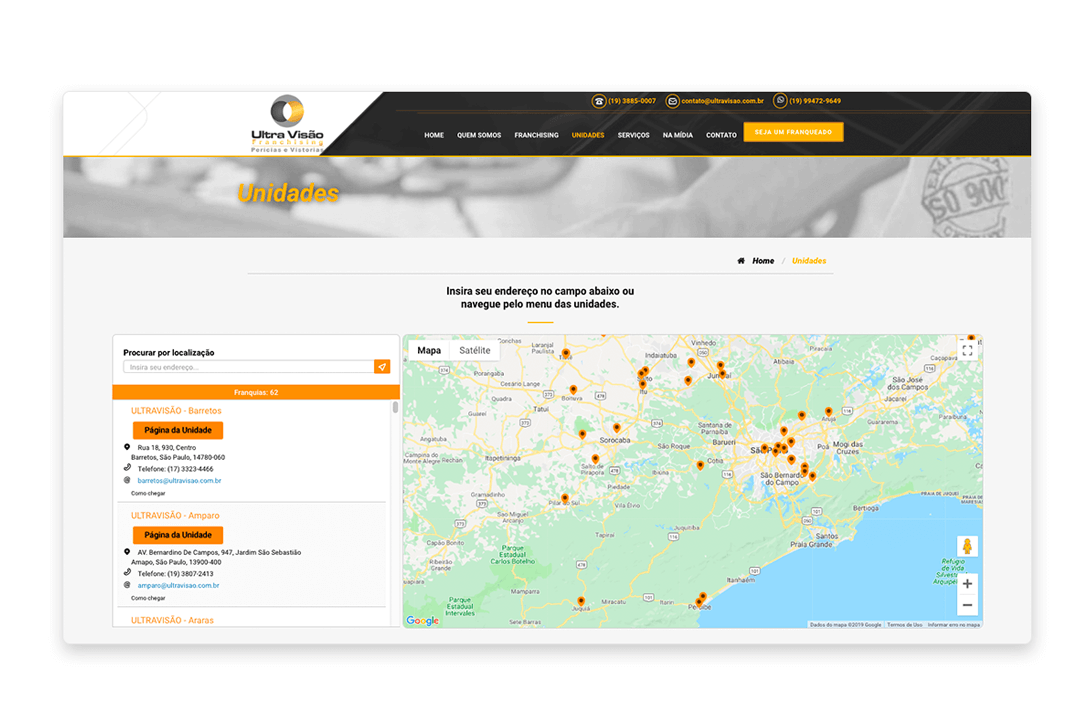Select the map pin icon for the Barretos address
The image size is (1090, 727).
point(127,446)
